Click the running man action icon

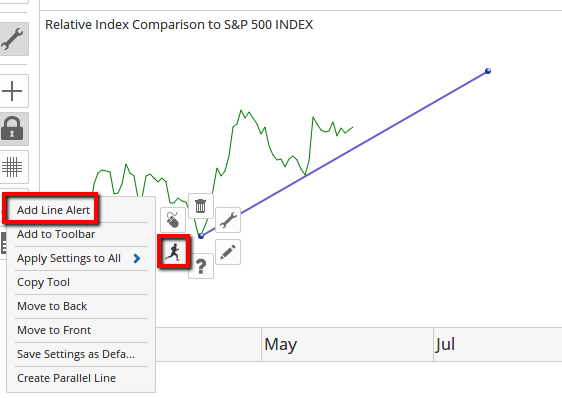click(x=174, y=251)
